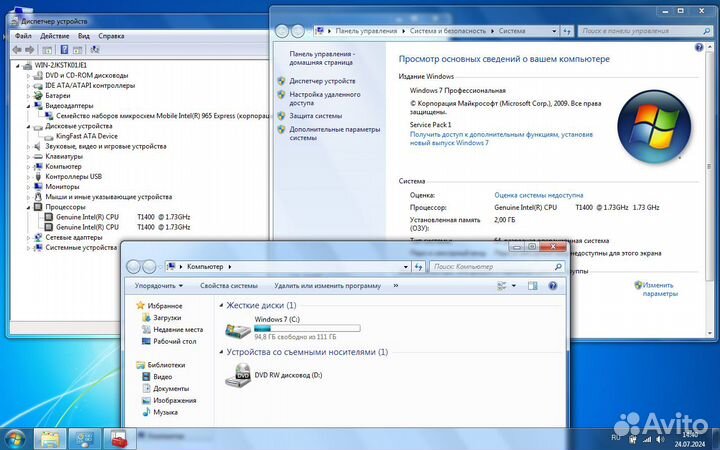Viewport: 720px width, 450px height.
Task: Expand the Батареи node
Action: click(x=28, y=96)
